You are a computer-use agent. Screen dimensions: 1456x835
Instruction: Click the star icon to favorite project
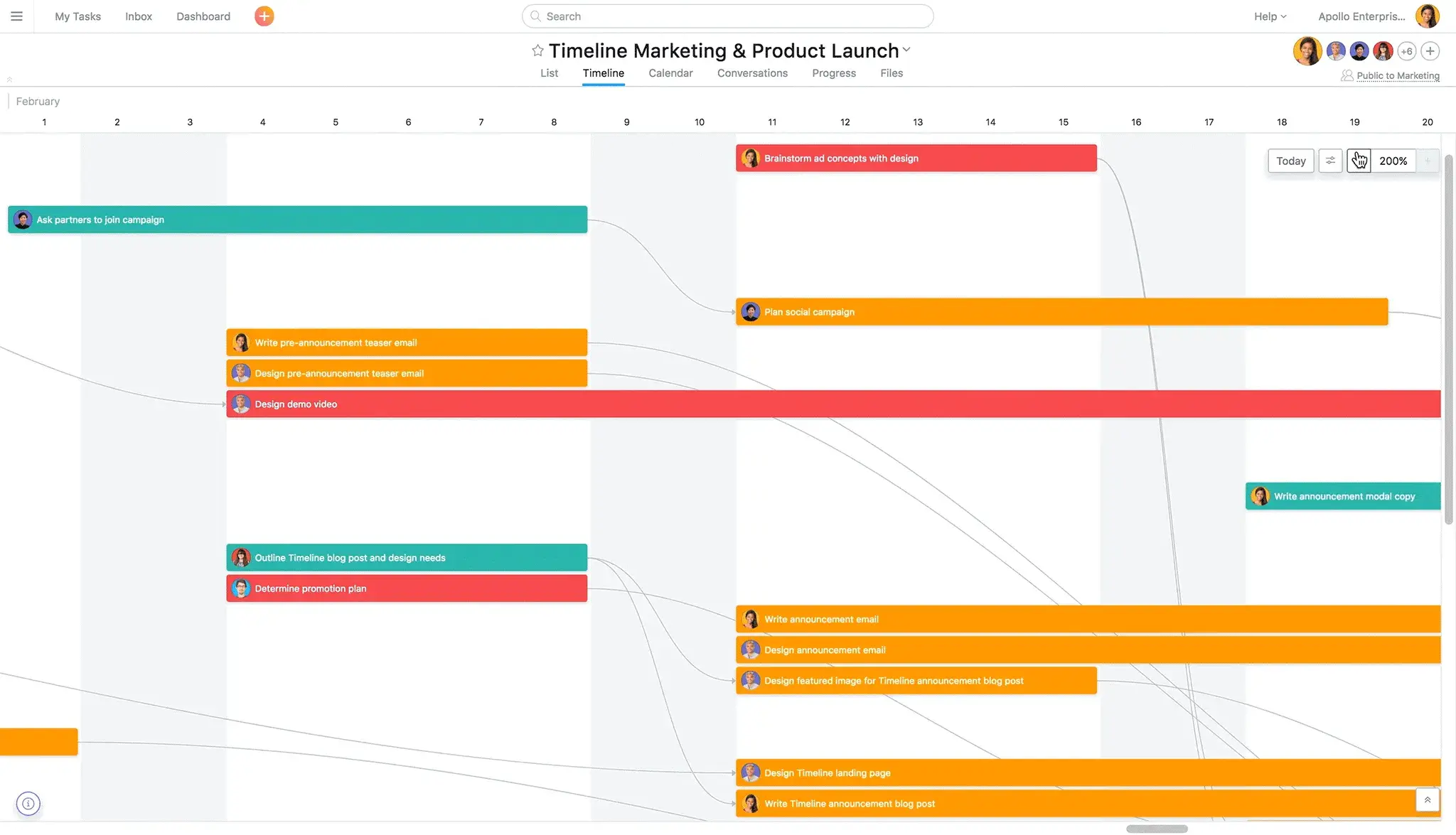click(537, 50)
